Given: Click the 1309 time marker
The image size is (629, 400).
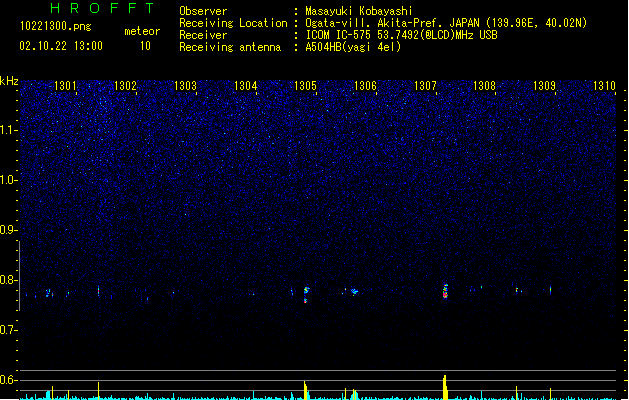Looking at the screenshot, I should point(544,86).
